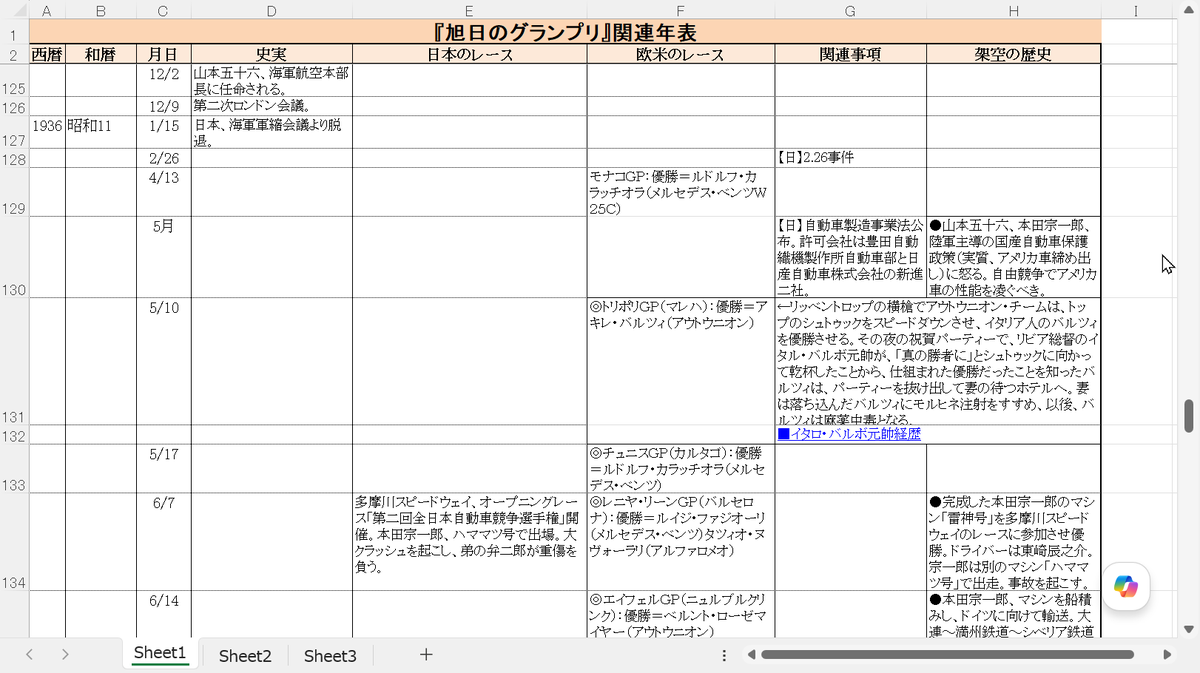Select row 130 header

14,257
